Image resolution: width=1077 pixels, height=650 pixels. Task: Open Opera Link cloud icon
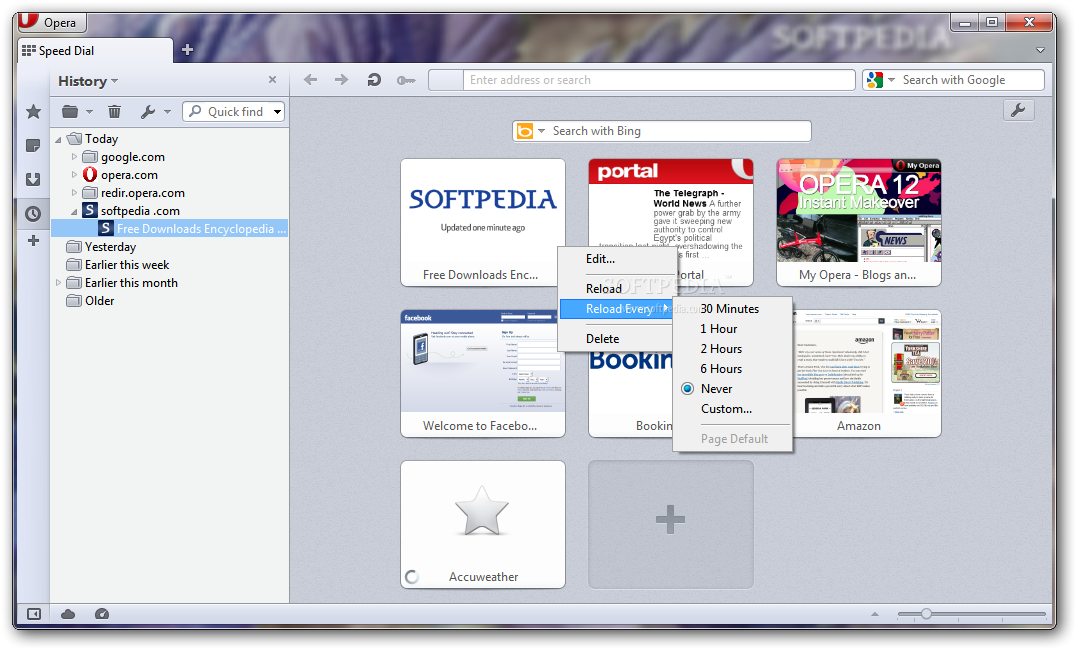(x=68, y=614)
